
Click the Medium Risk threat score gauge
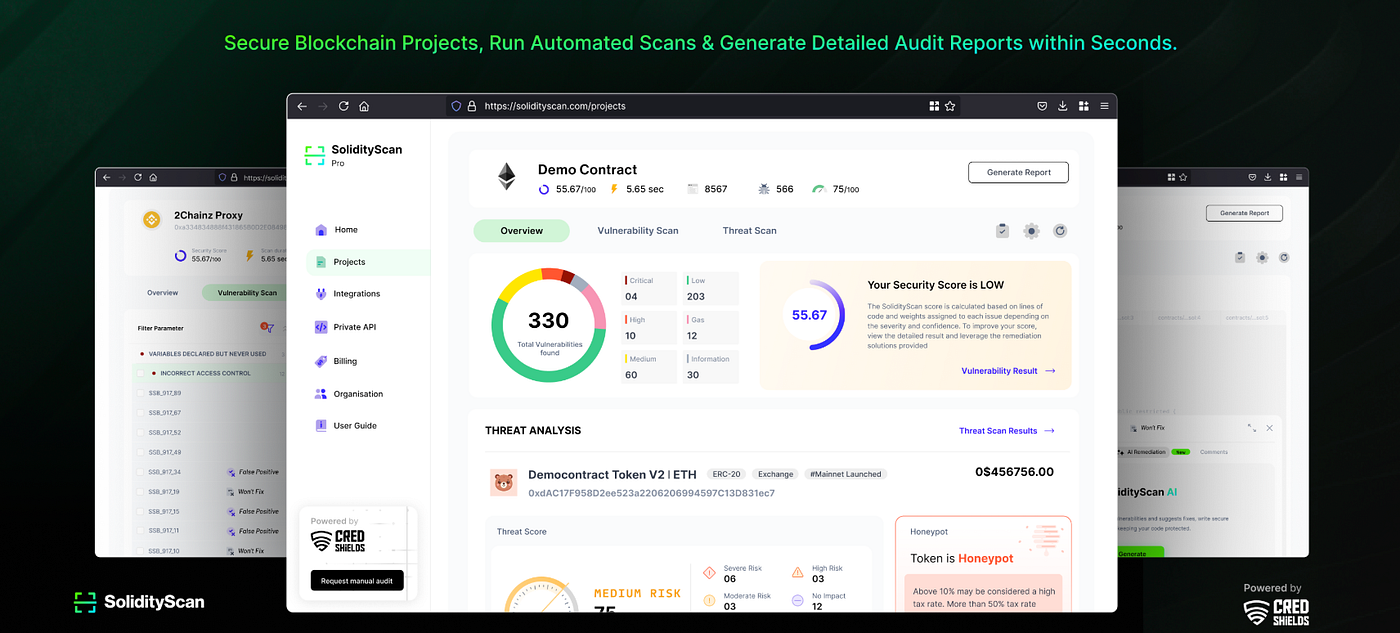[540, 594]
